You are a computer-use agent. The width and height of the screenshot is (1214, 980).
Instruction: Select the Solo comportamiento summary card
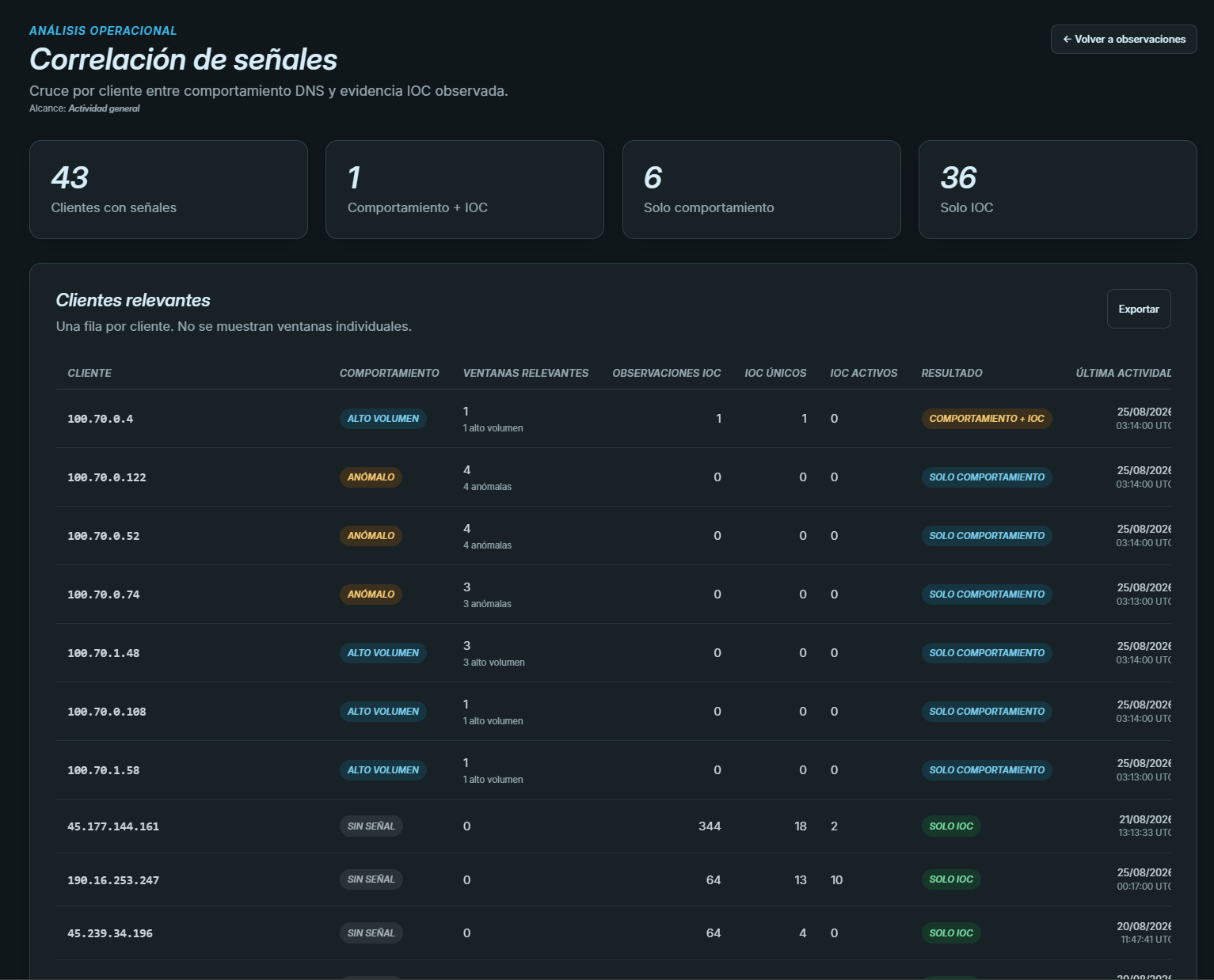761,189
